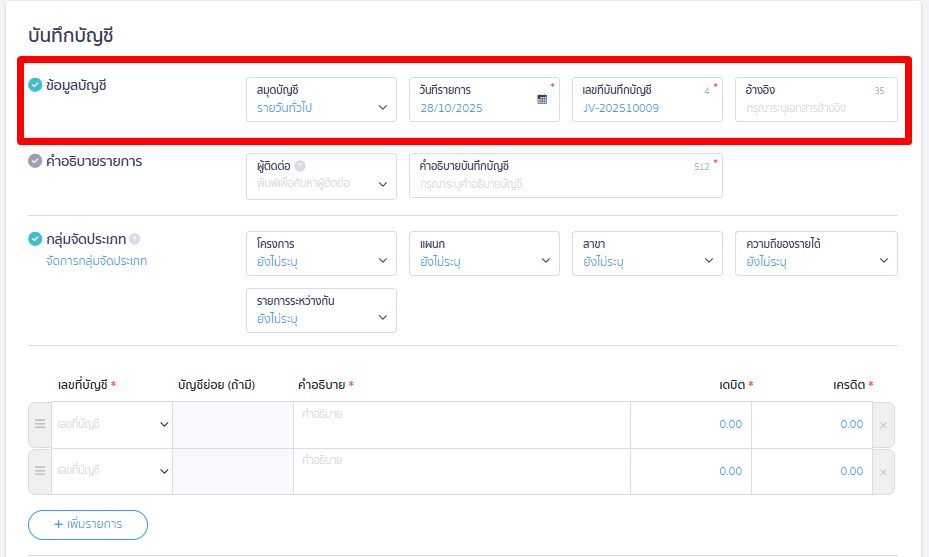Click the เพิ่มรายการ button

[88, 524]
